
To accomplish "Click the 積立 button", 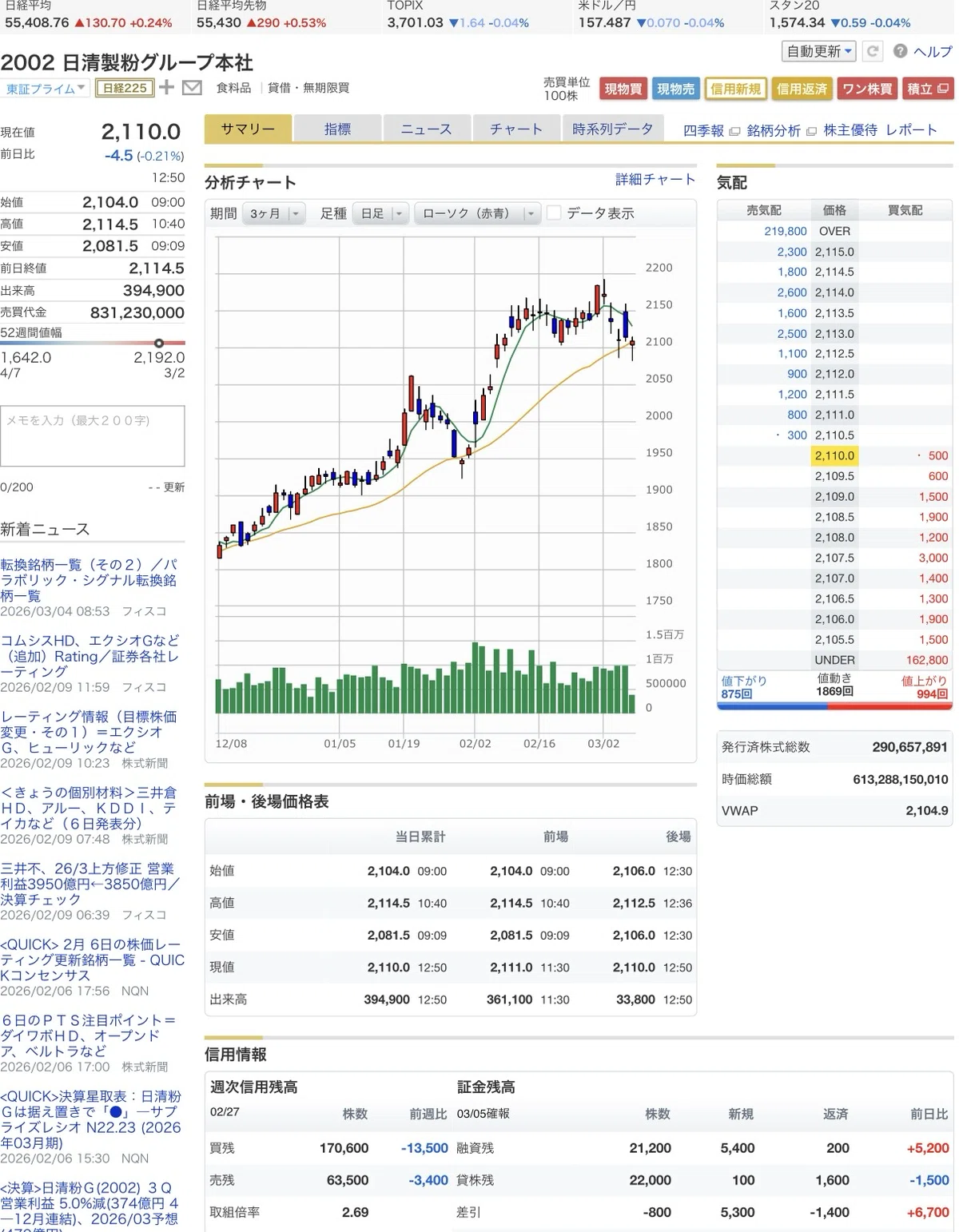I will [x=927, y=89].
